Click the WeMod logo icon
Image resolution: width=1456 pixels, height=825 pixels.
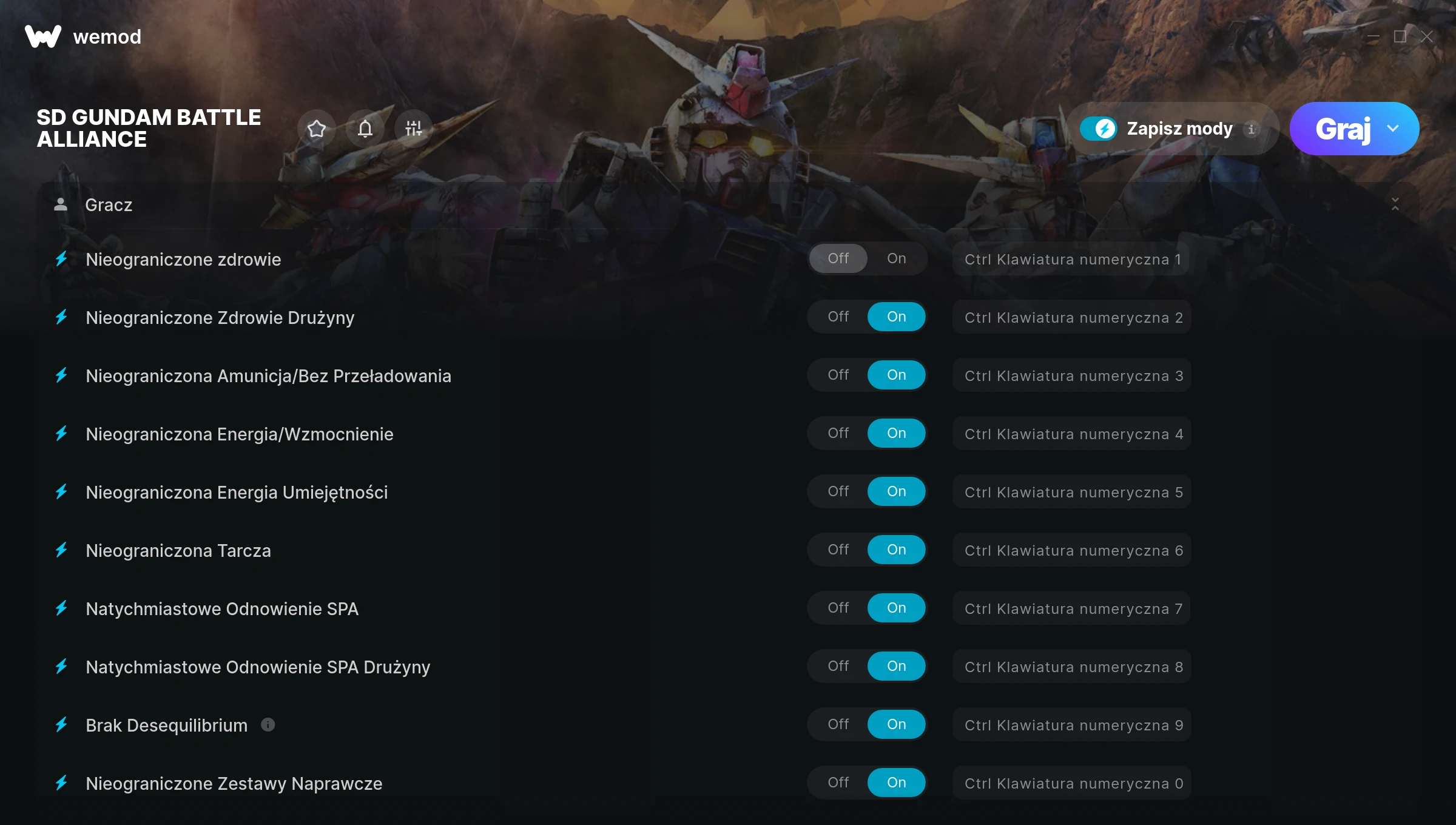(43, 36)
